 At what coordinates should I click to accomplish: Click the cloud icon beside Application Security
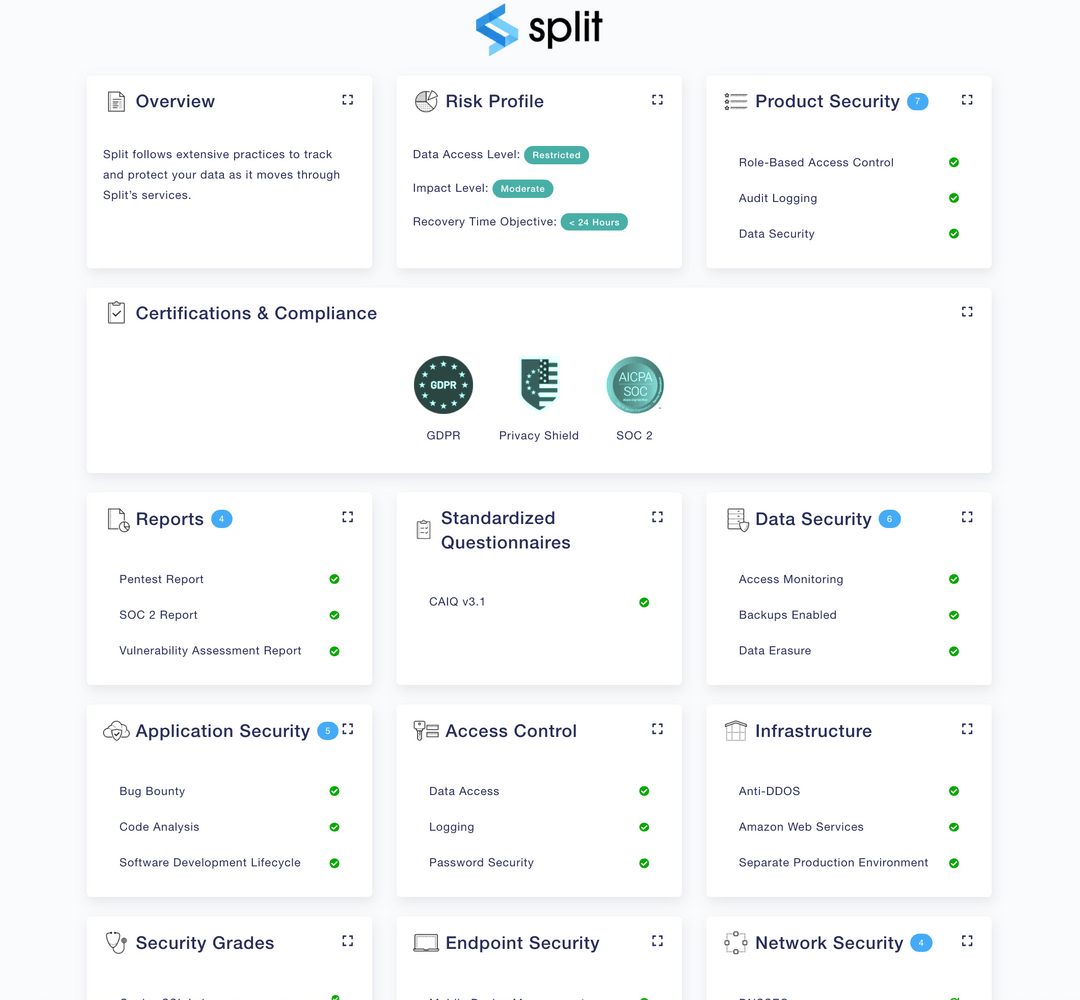pyautogui.click(x=116, y=731)
